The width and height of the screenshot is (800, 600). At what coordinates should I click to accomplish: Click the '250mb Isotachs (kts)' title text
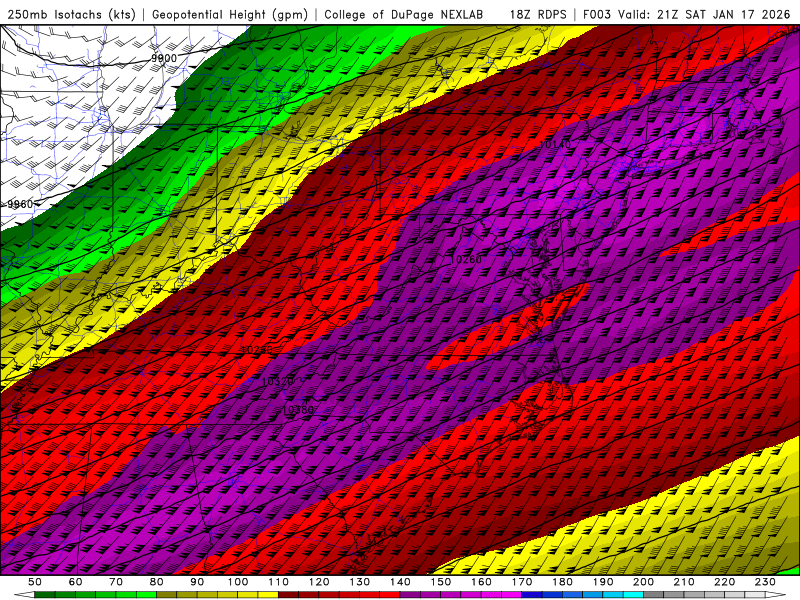[x=71, y=14]
